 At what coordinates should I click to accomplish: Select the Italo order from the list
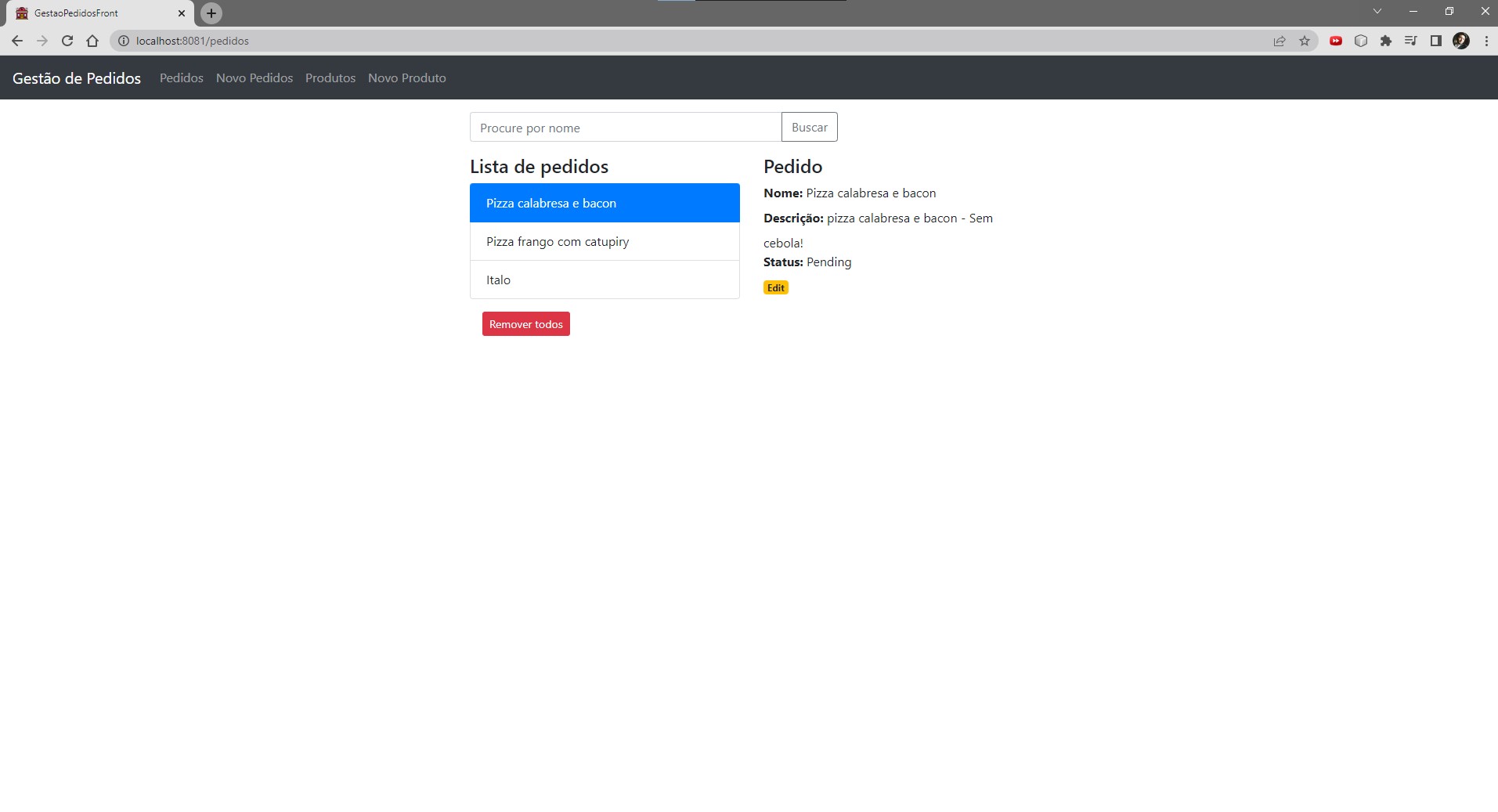(604, 280)
